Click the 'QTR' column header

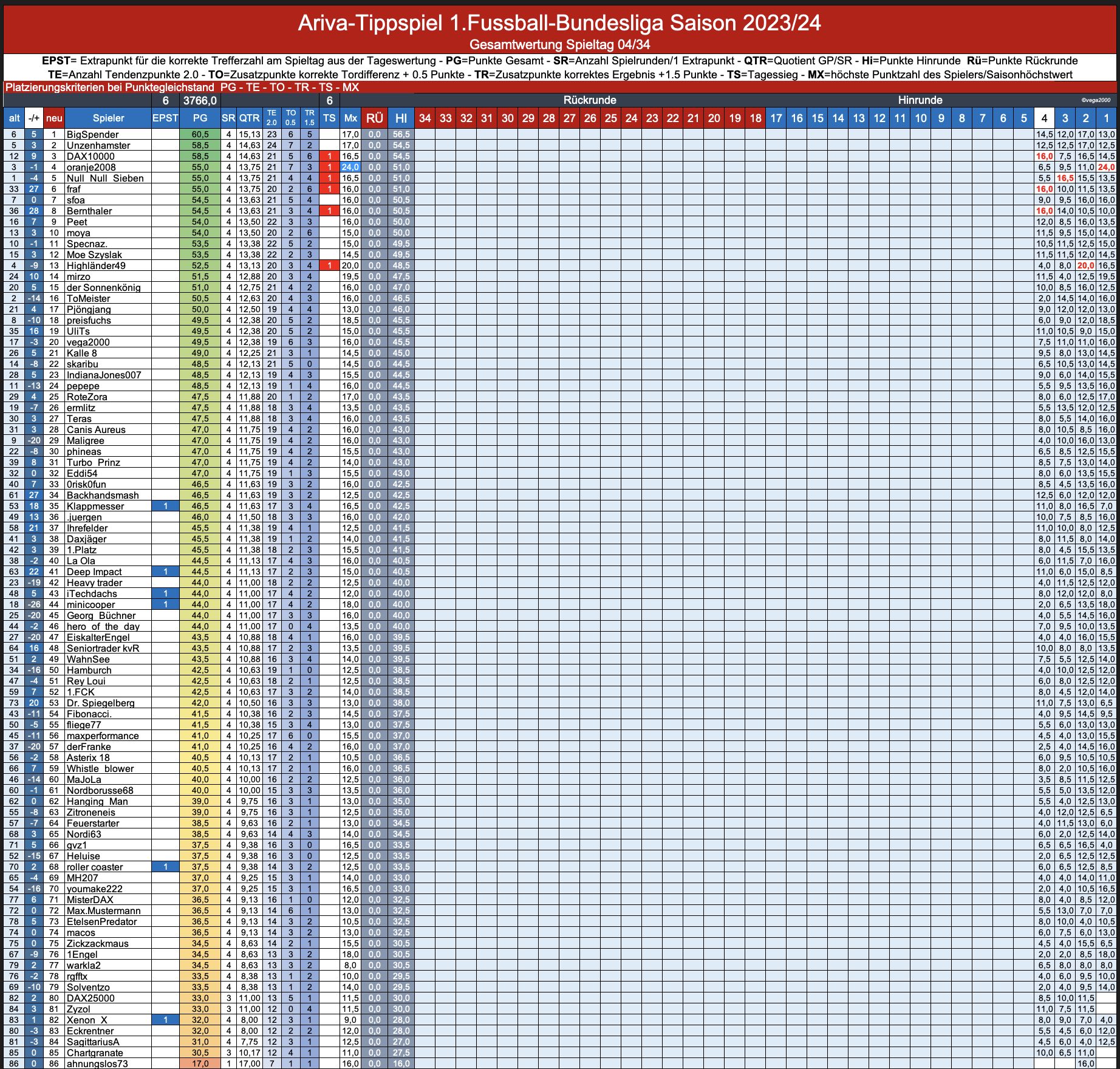pos(249,118)
